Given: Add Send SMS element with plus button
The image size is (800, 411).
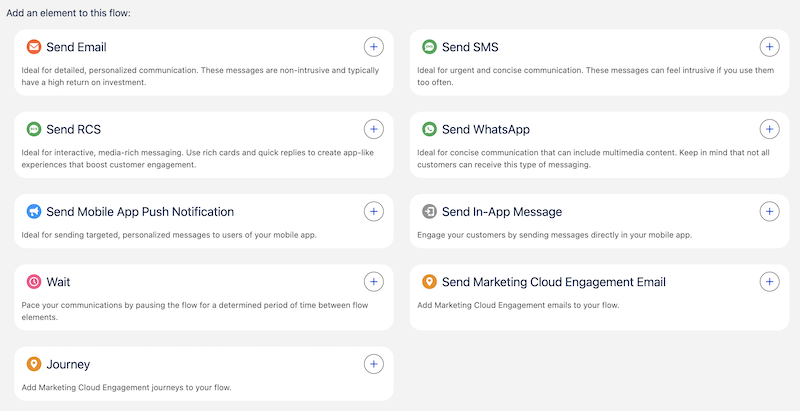Looking at the screenshot, I should pyautogui.click(x=769, y=47).
